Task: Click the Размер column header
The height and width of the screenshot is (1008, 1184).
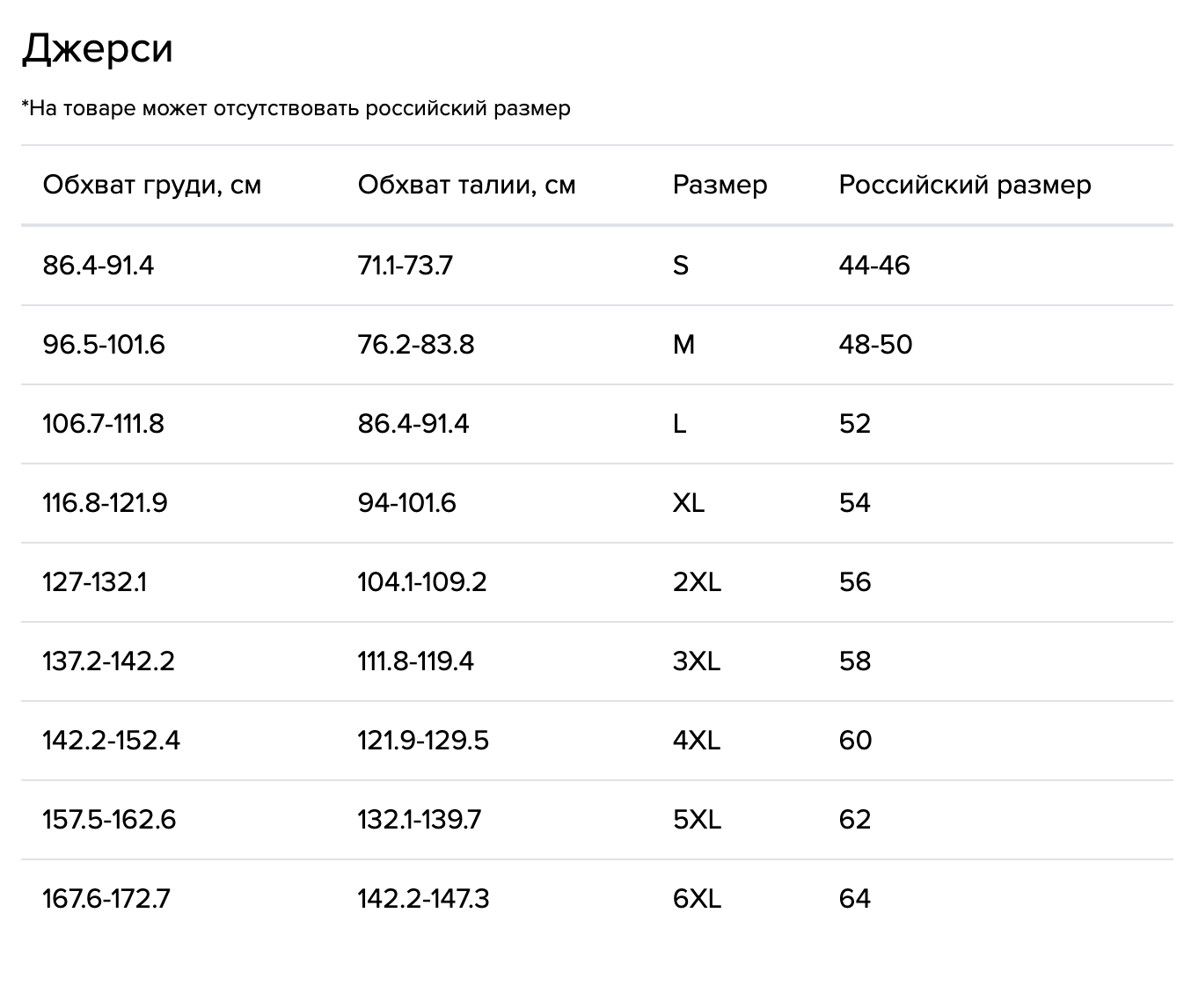Action: 720,185
